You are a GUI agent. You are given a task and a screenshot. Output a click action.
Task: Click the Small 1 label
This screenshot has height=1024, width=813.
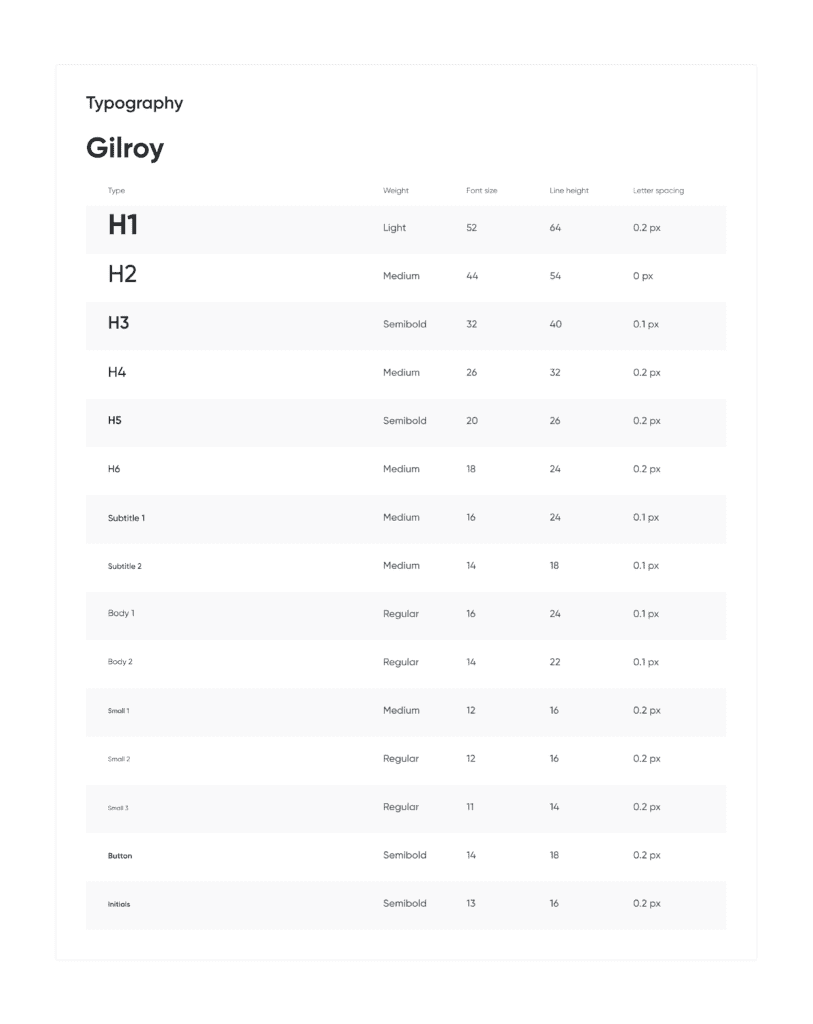[118, 711]
